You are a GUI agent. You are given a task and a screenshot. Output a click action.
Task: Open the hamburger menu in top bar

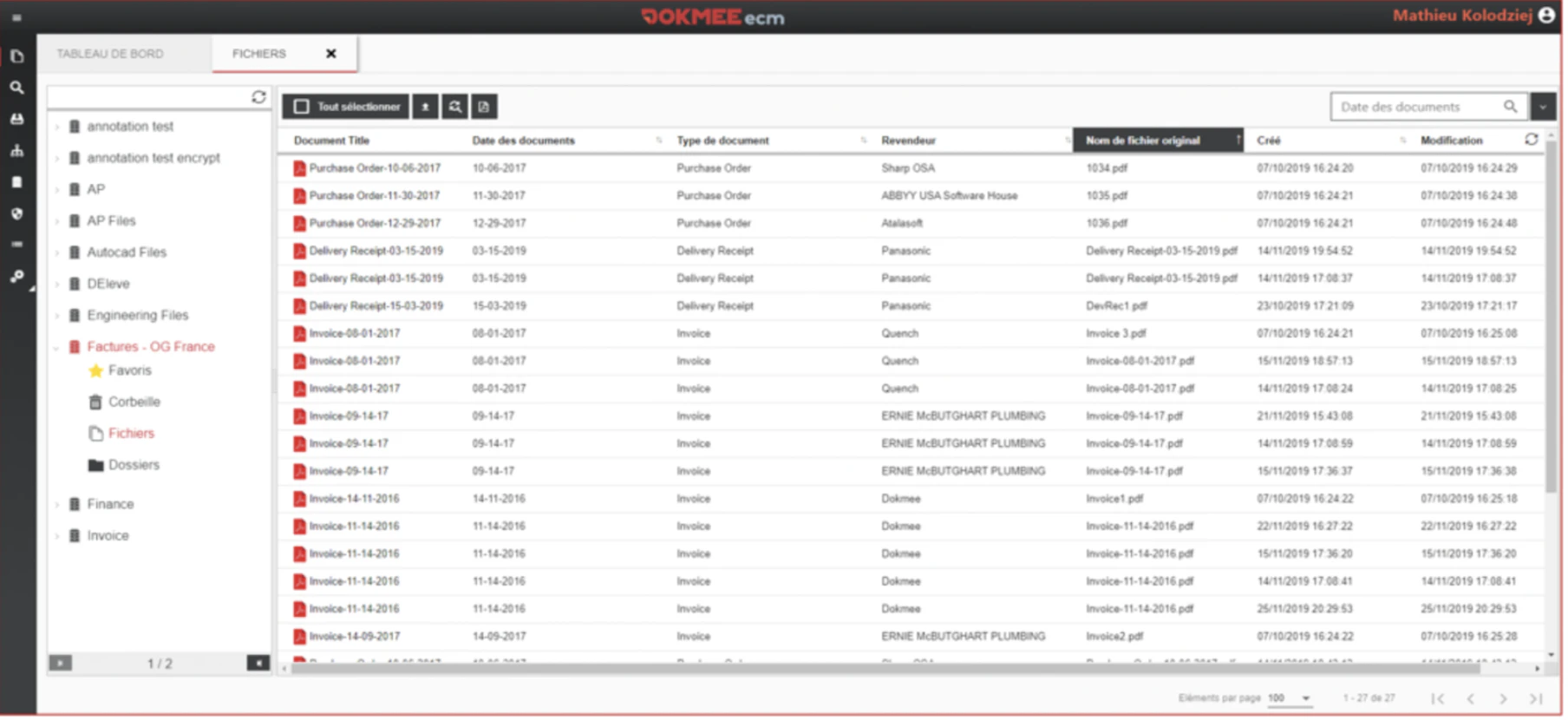(x=16, y=17)
